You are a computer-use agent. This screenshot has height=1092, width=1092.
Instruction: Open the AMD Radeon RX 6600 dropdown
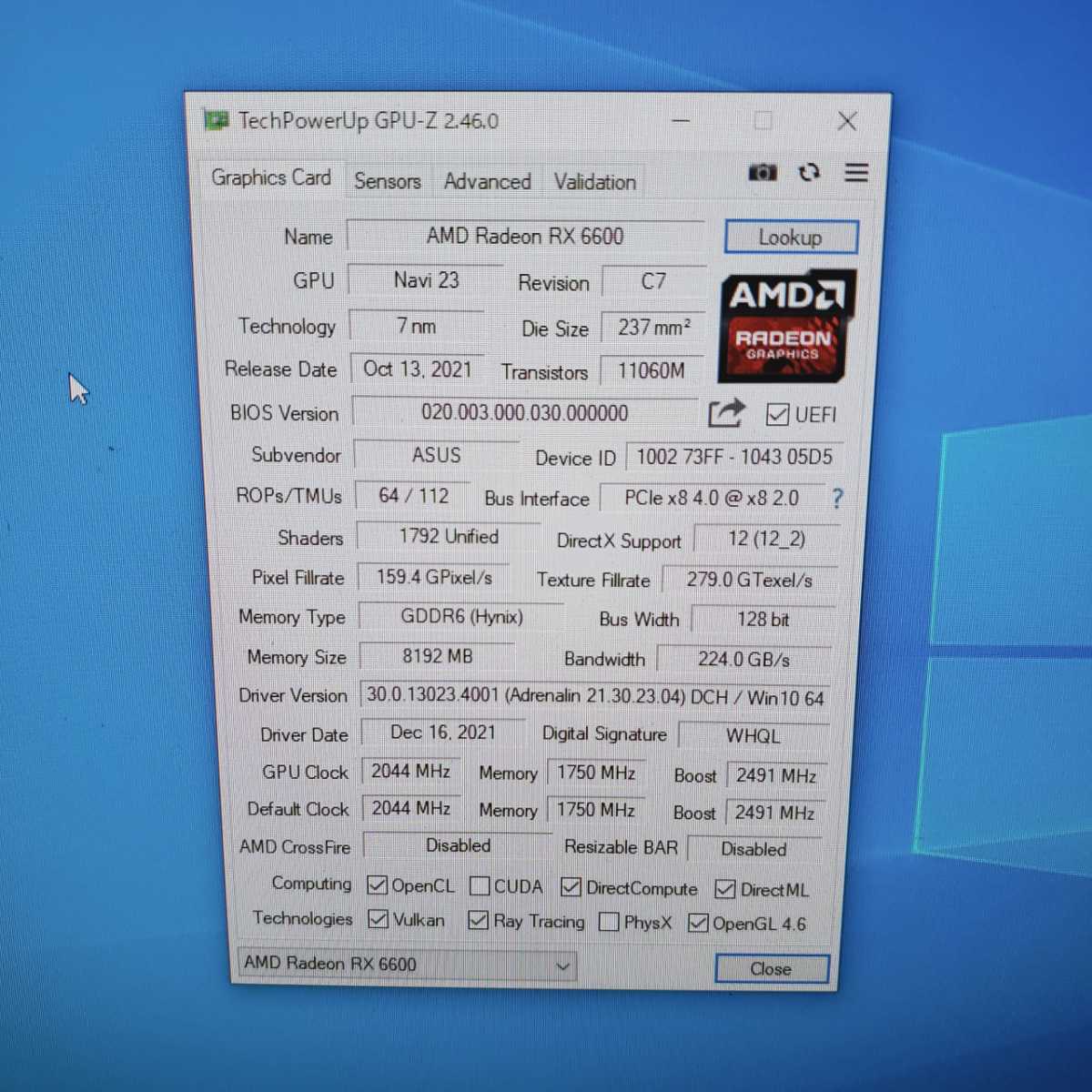pyautogui.click(x=407, y=964)
